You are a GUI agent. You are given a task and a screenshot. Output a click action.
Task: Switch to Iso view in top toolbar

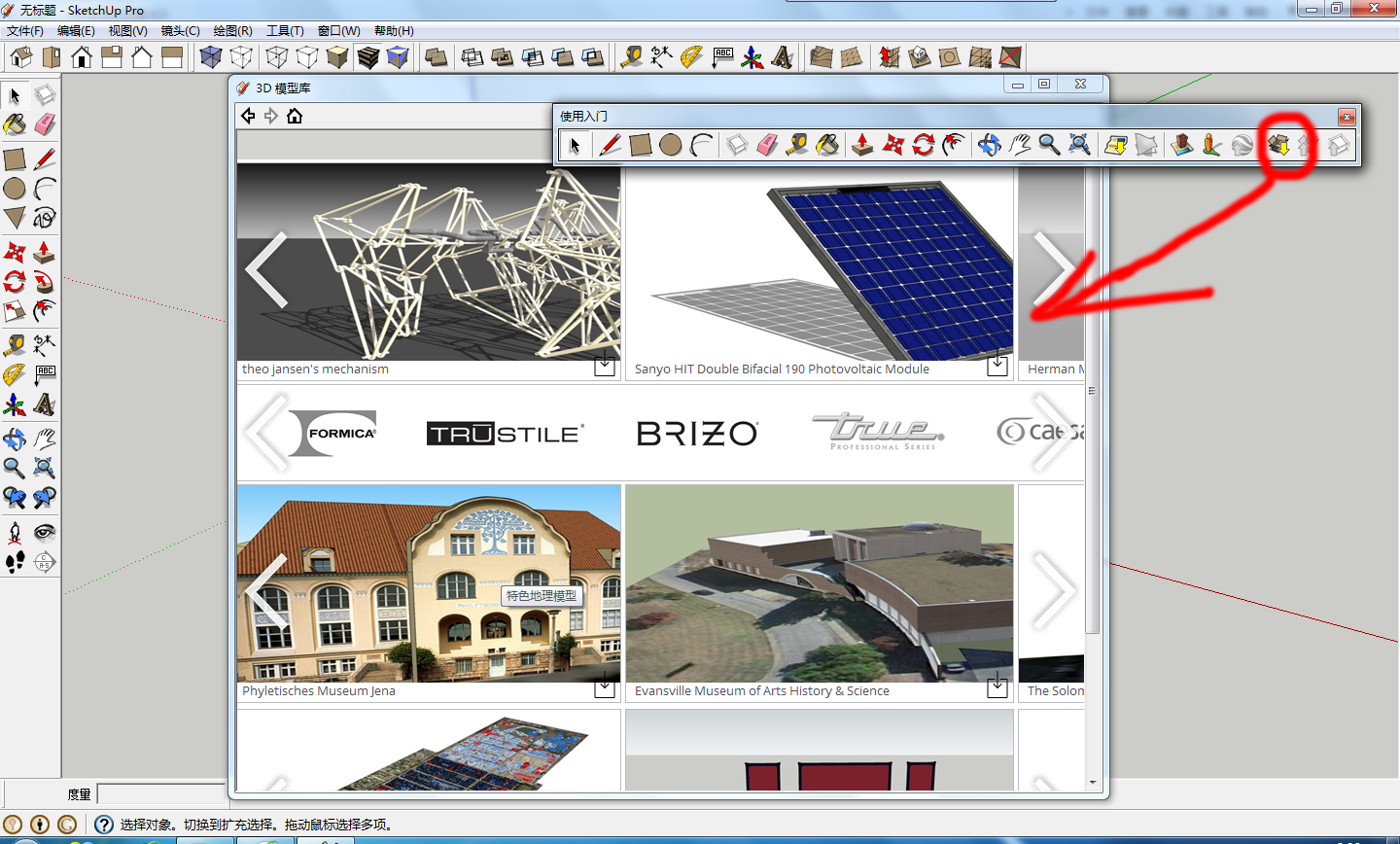click(x=21, y=57)
